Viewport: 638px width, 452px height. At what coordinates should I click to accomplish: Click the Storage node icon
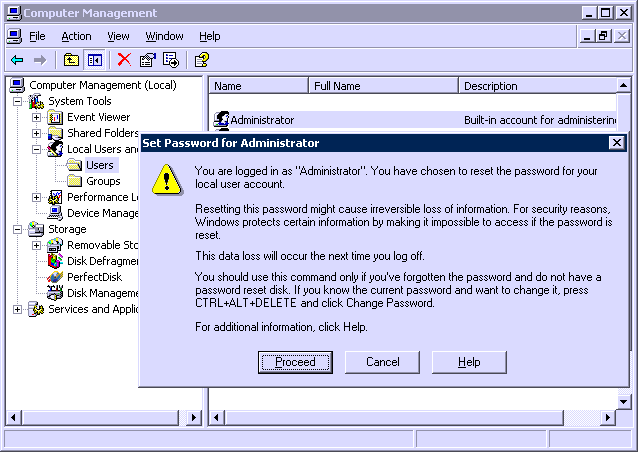36,229
